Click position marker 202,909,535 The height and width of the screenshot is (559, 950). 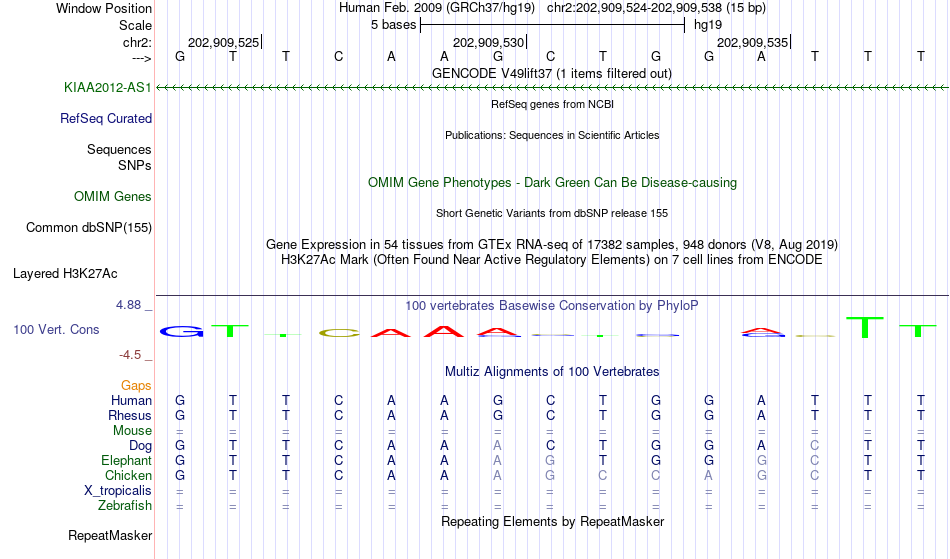click(753, 42)
